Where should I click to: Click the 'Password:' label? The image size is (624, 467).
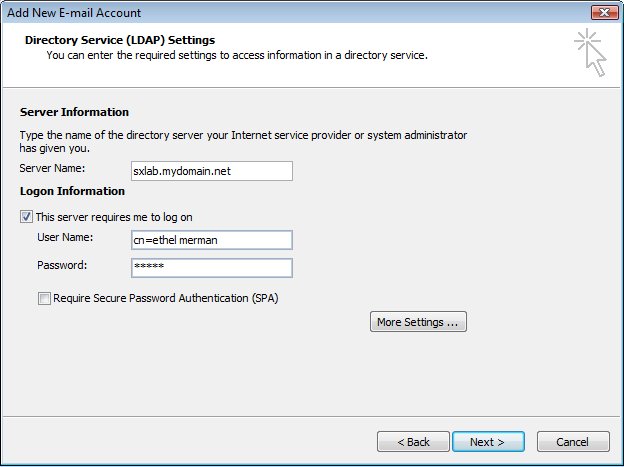[x=60, y=265]
